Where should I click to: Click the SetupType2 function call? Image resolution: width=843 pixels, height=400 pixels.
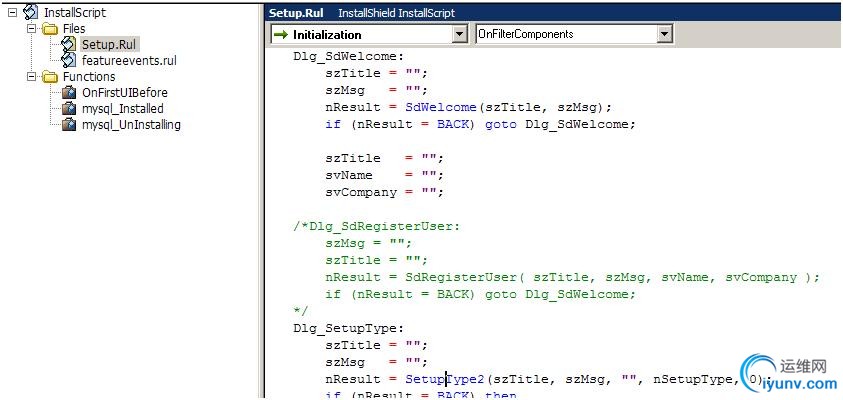pyautogui.click(x=445, y=380)
